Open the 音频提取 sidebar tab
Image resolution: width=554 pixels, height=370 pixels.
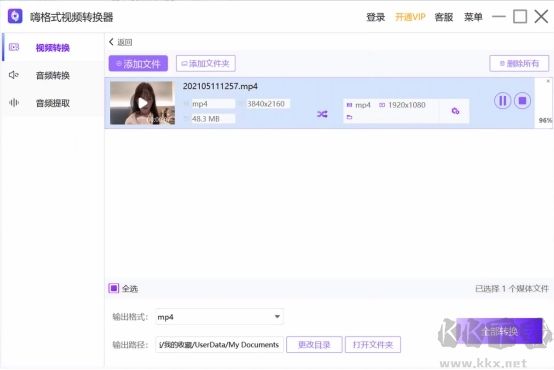pyautogui.click(x=52, y=103)
